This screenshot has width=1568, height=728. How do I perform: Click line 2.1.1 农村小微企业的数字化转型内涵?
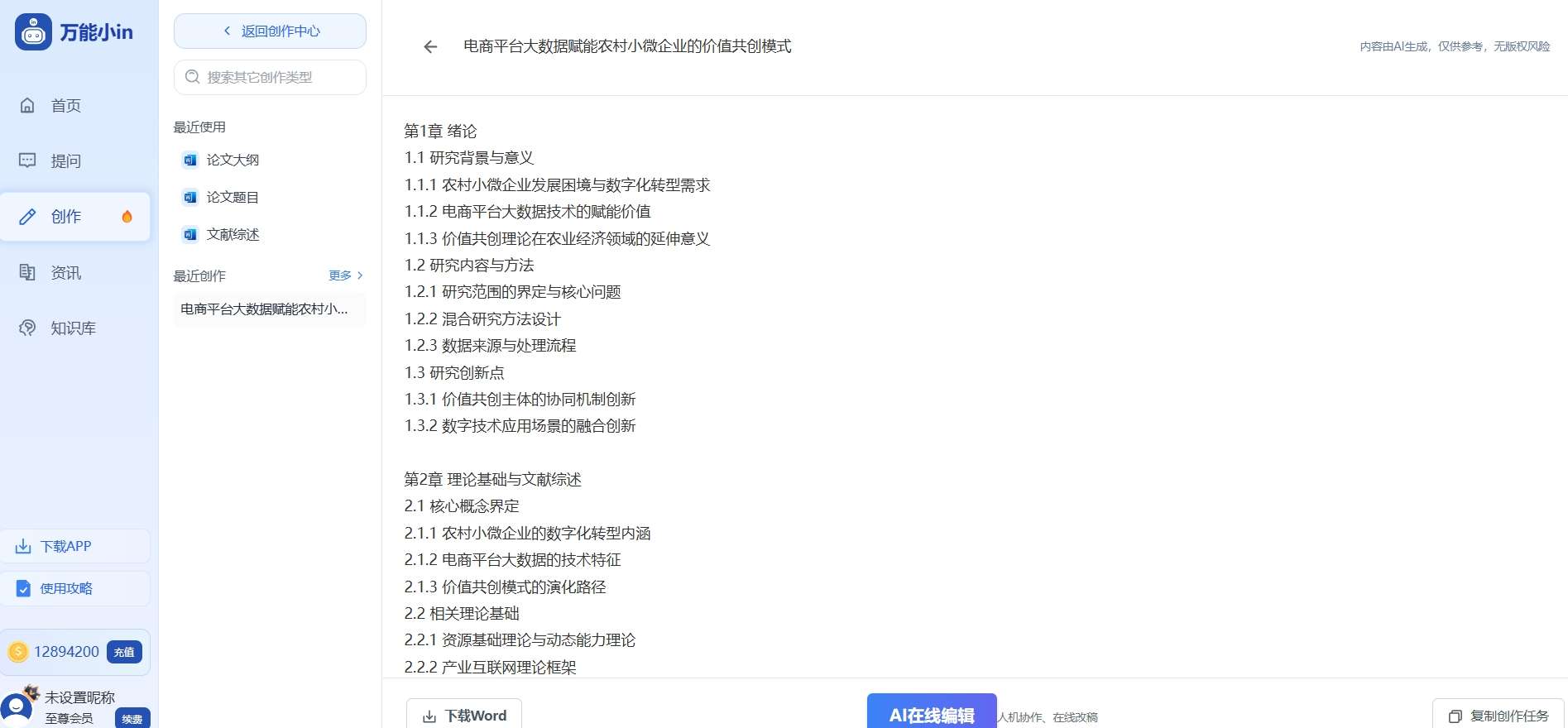[x=527, y=533]
